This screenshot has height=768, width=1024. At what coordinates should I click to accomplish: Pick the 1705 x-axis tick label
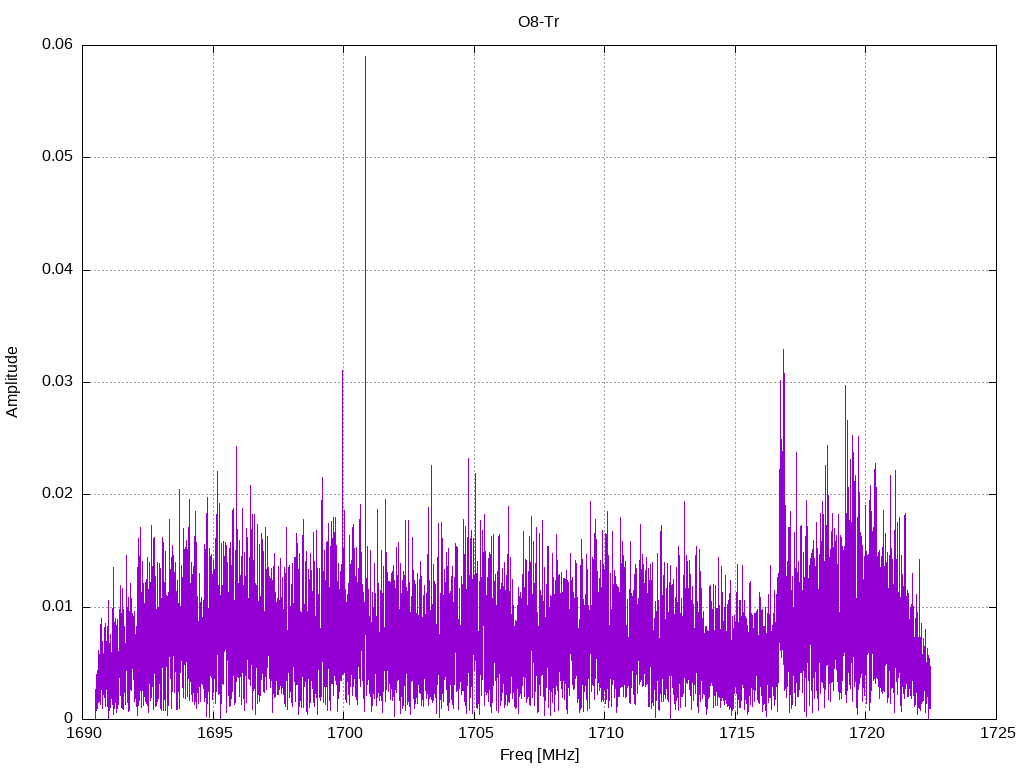coord(474,734)
